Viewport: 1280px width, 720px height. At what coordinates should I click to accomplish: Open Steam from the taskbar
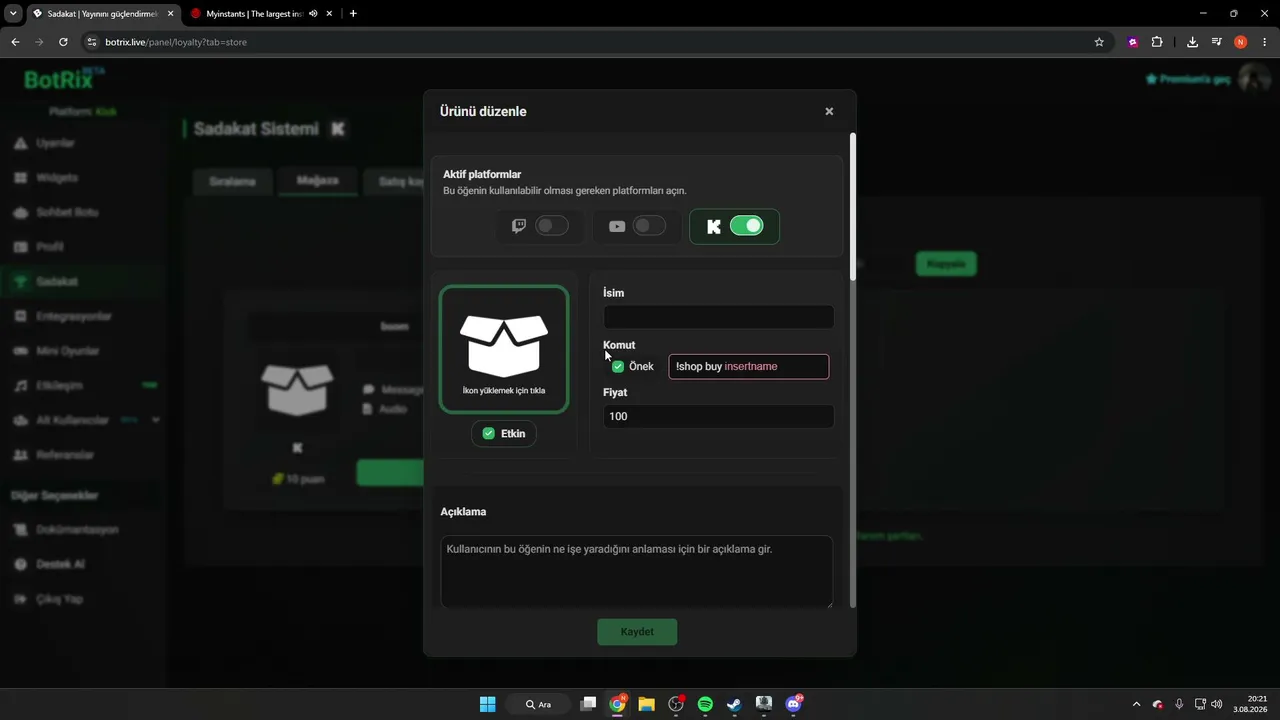(734, 704)
